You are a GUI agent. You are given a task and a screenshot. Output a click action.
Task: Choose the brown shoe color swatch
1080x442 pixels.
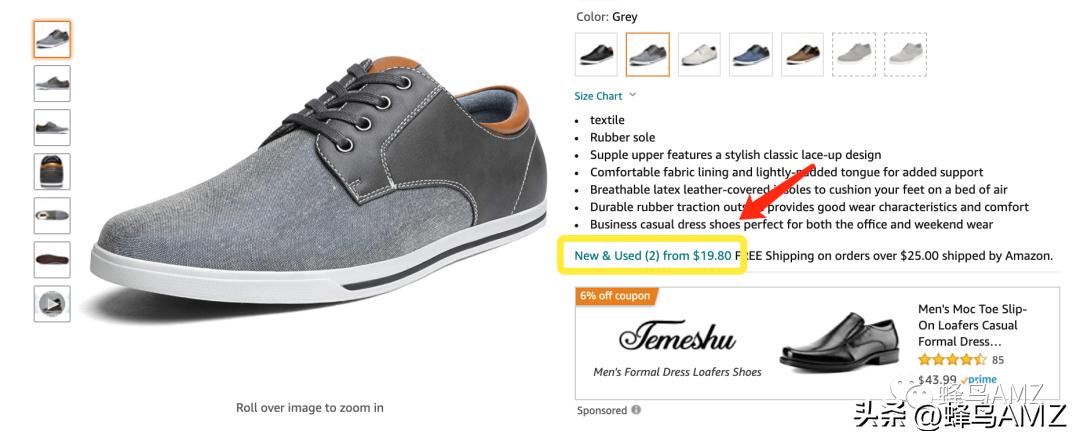[x=802, y=55]
